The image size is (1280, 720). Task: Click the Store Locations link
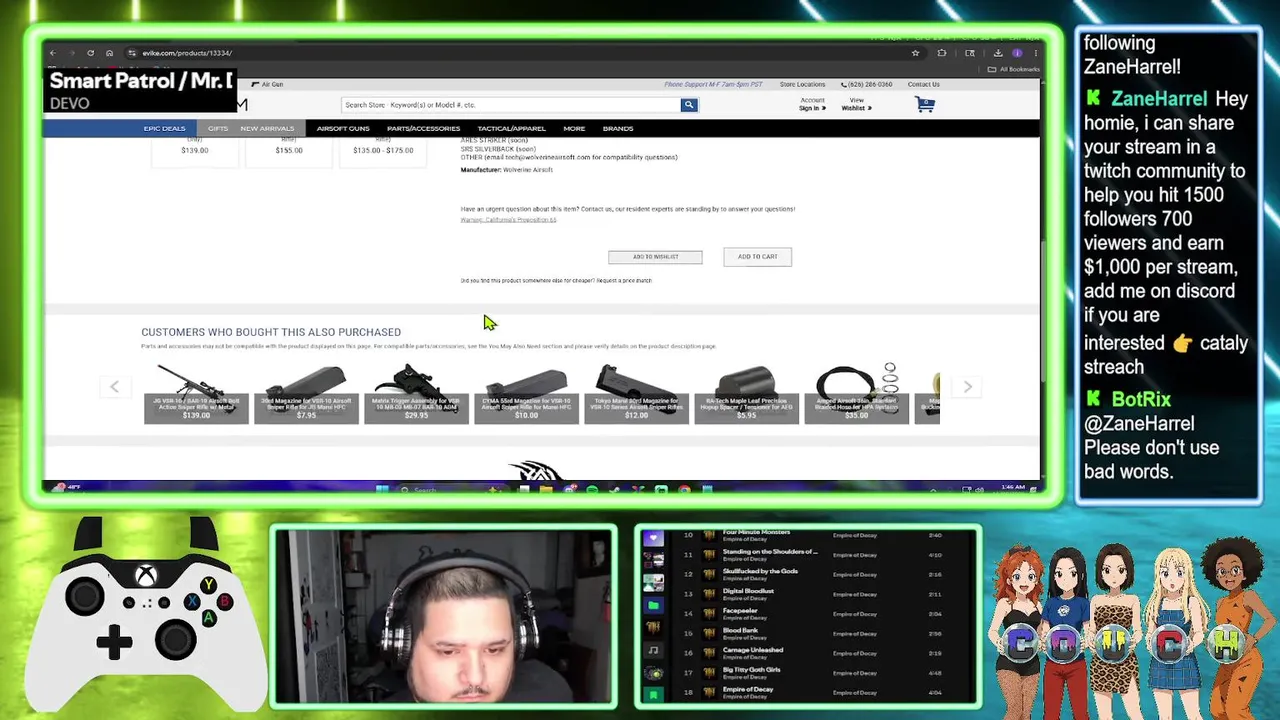(x=802, y=84)
